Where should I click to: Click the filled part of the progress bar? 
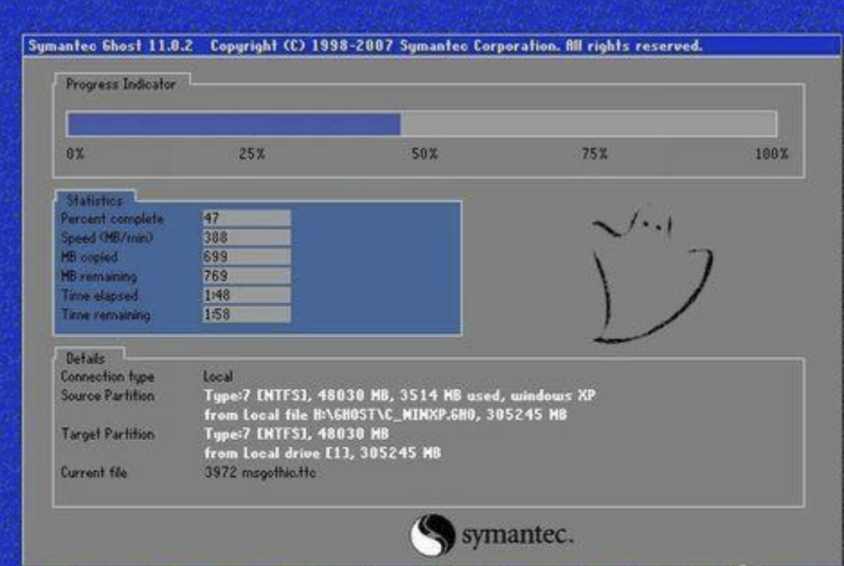point(233,124)
